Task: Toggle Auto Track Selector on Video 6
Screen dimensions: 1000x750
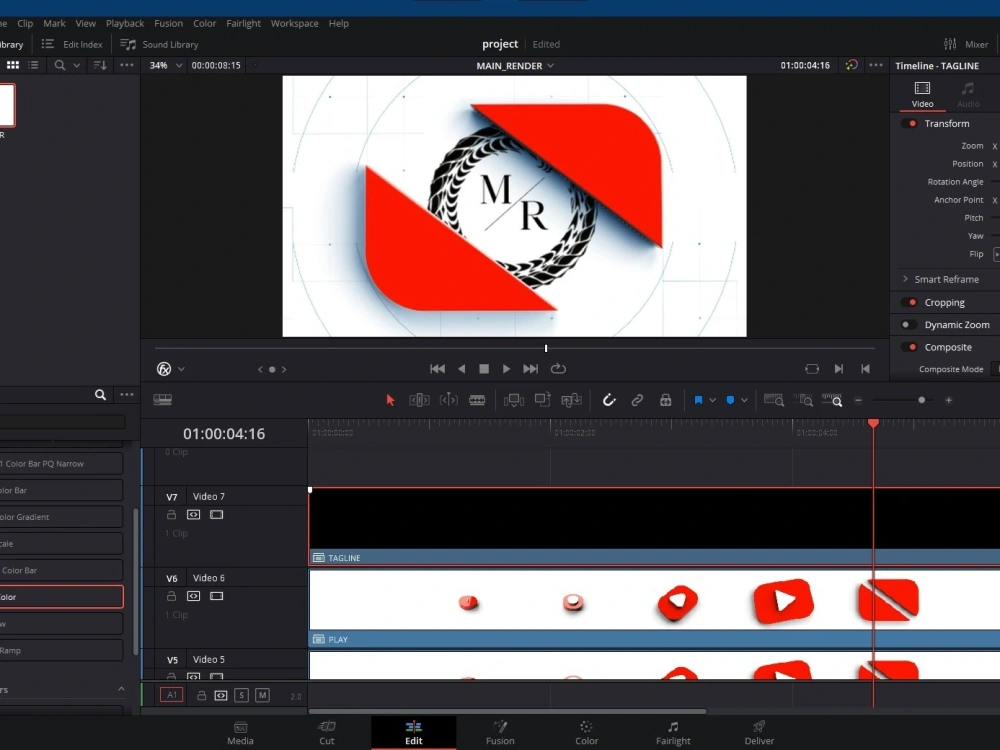Action: [x=193, y=596]
